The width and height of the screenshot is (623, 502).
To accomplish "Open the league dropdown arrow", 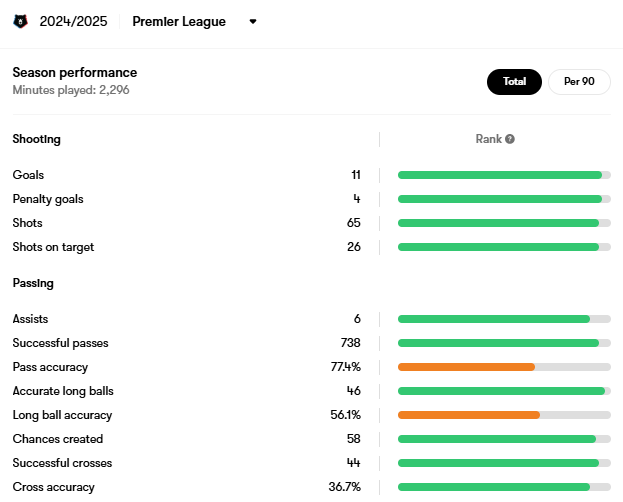I will pyautogui.click(x=253, y=21).
